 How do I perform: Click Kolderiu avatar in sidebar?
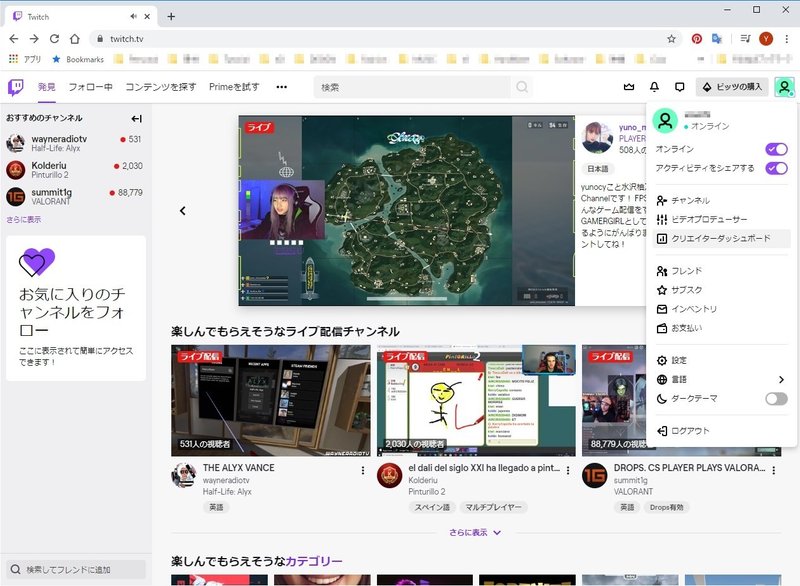[x=16, y=170]
